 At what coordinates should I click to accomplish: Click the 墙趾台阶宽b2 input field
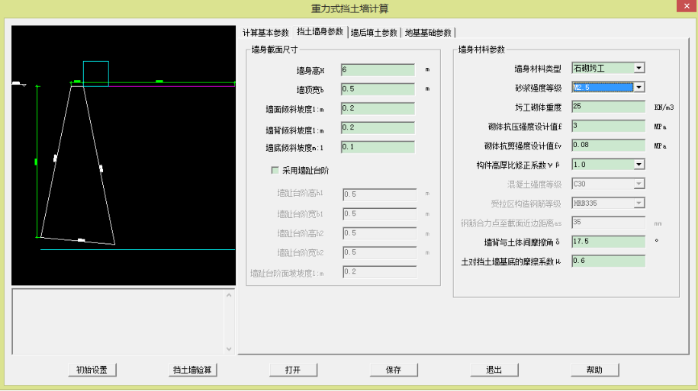(x=380, y=253)
